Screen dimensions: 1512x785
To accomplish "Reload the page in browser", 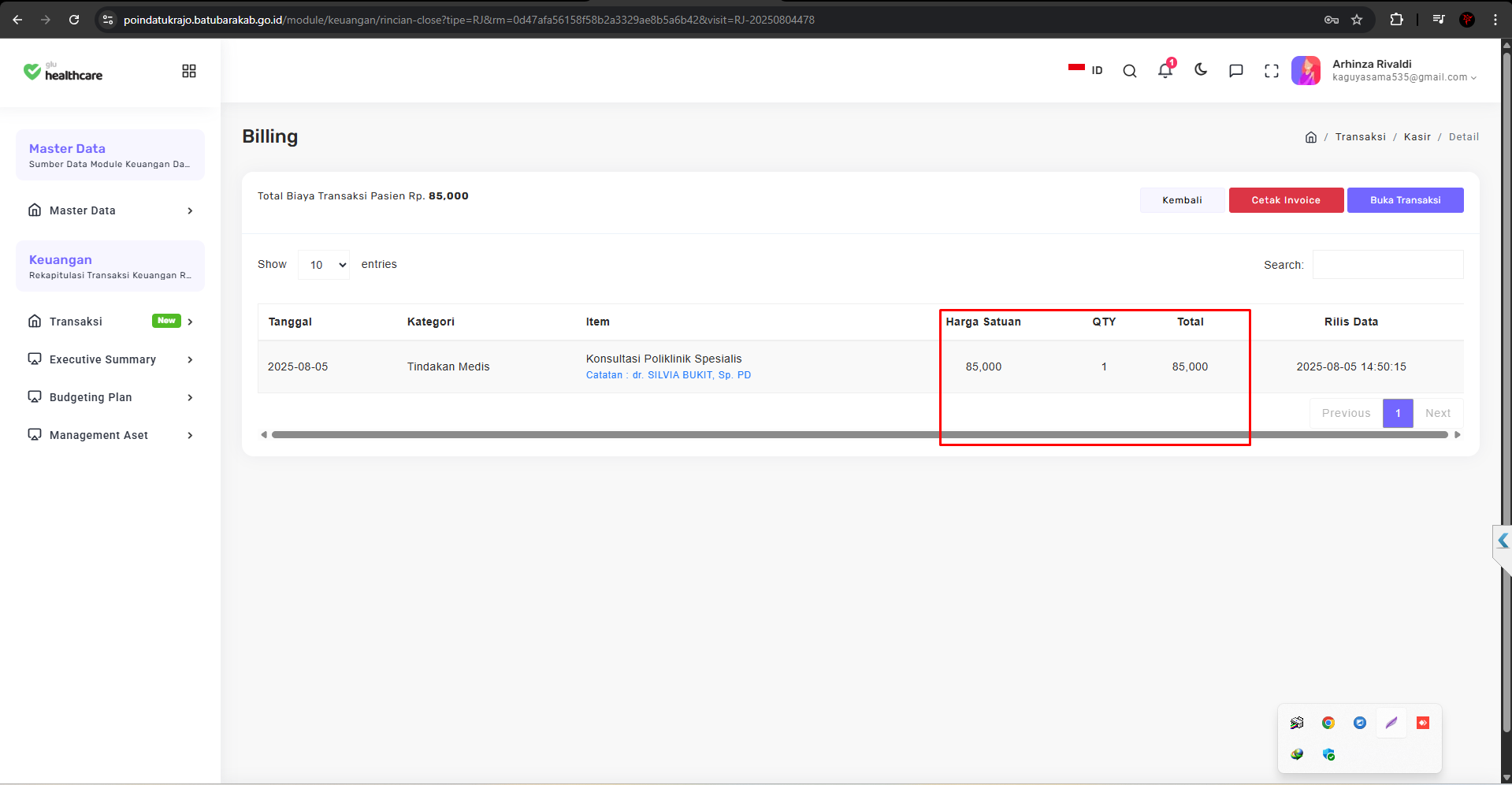I will pyautogui.click(x=74, y=20).
